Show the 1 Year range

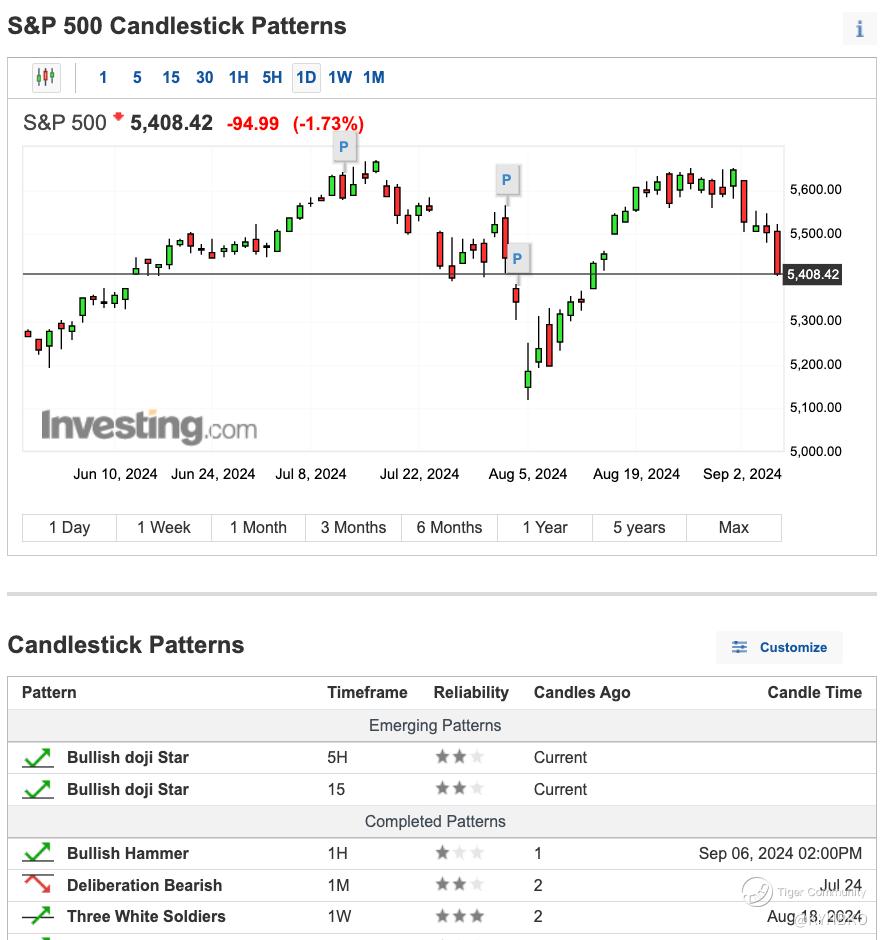545,527
